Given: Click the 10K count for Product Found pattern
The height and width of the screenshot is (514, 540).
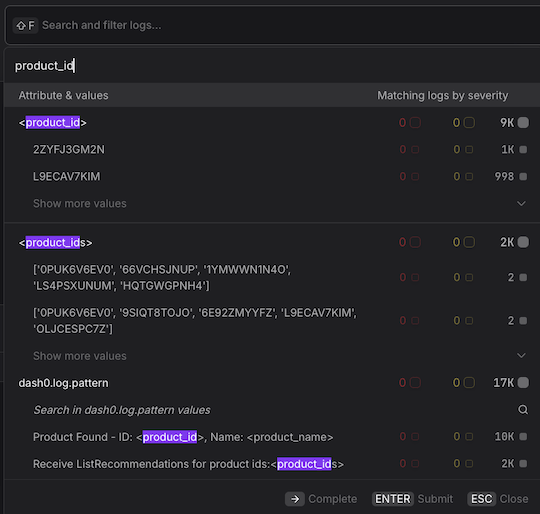Looking at the screenshot, I should [505, 437].
